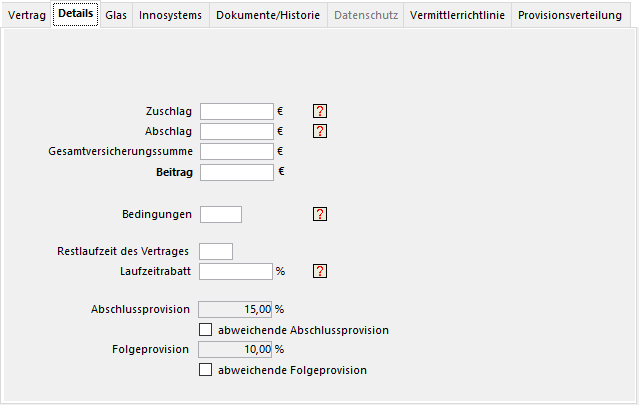The image size is (641, 405).
Task: Open the Glas tab
Action: [115, 15]
